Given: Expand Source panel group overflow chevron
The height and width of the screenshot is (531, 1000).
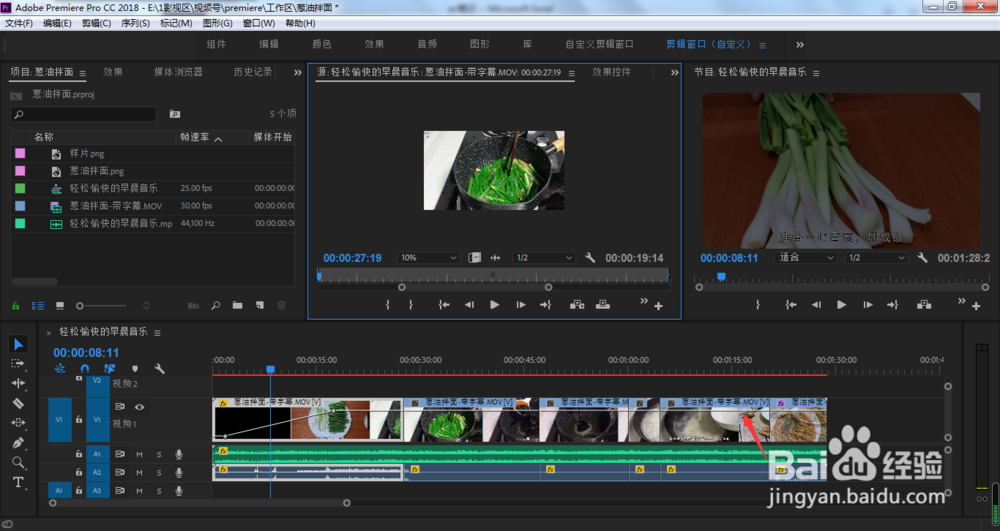Looking at the screenshot, I should click(x=675, y=73).
